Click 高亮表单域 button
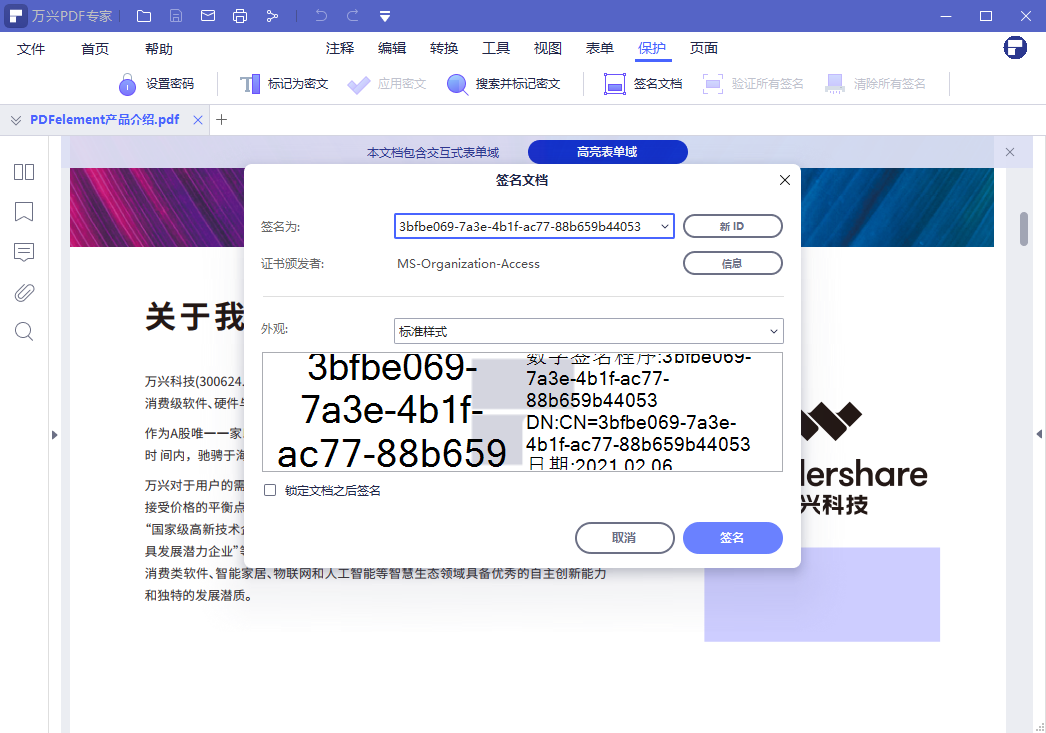The width and height of the screenshot is (1046, 733). click(x=607, y=152)
